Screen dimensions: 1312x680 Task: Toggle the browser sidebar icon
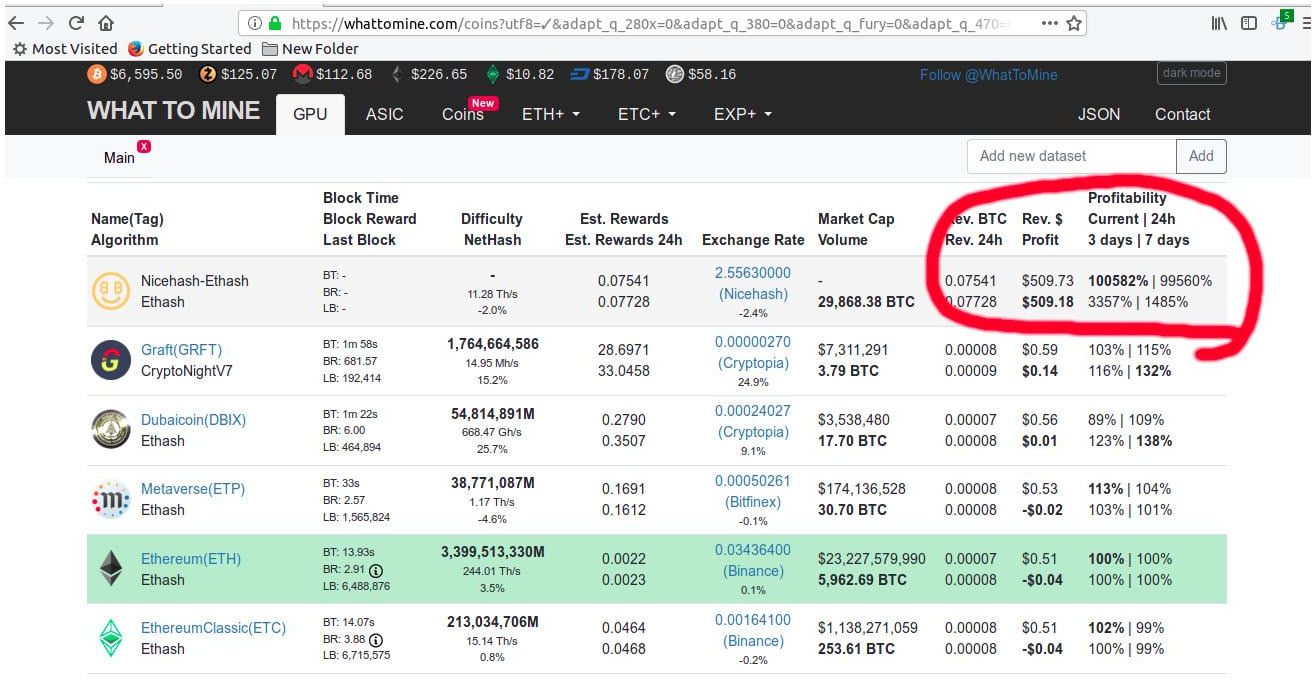point(1249,23)
